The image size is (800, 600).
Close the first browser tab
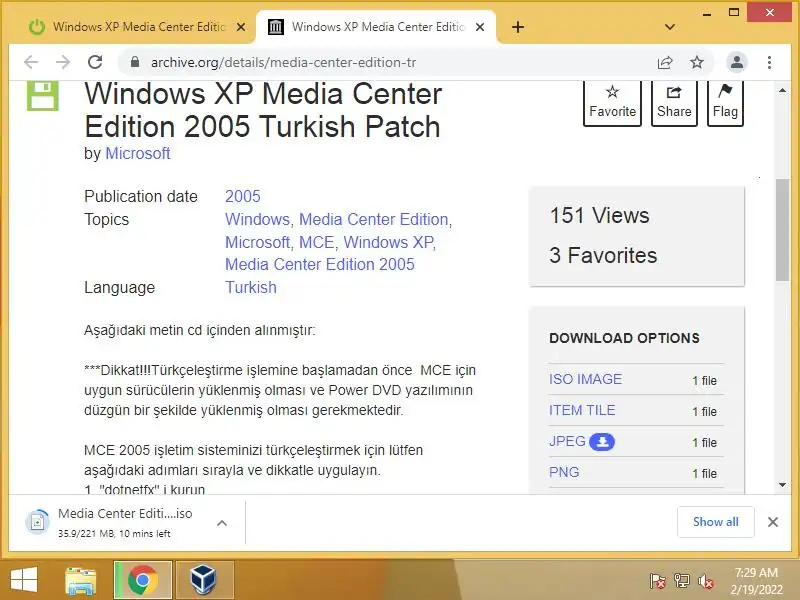point(241,27)
